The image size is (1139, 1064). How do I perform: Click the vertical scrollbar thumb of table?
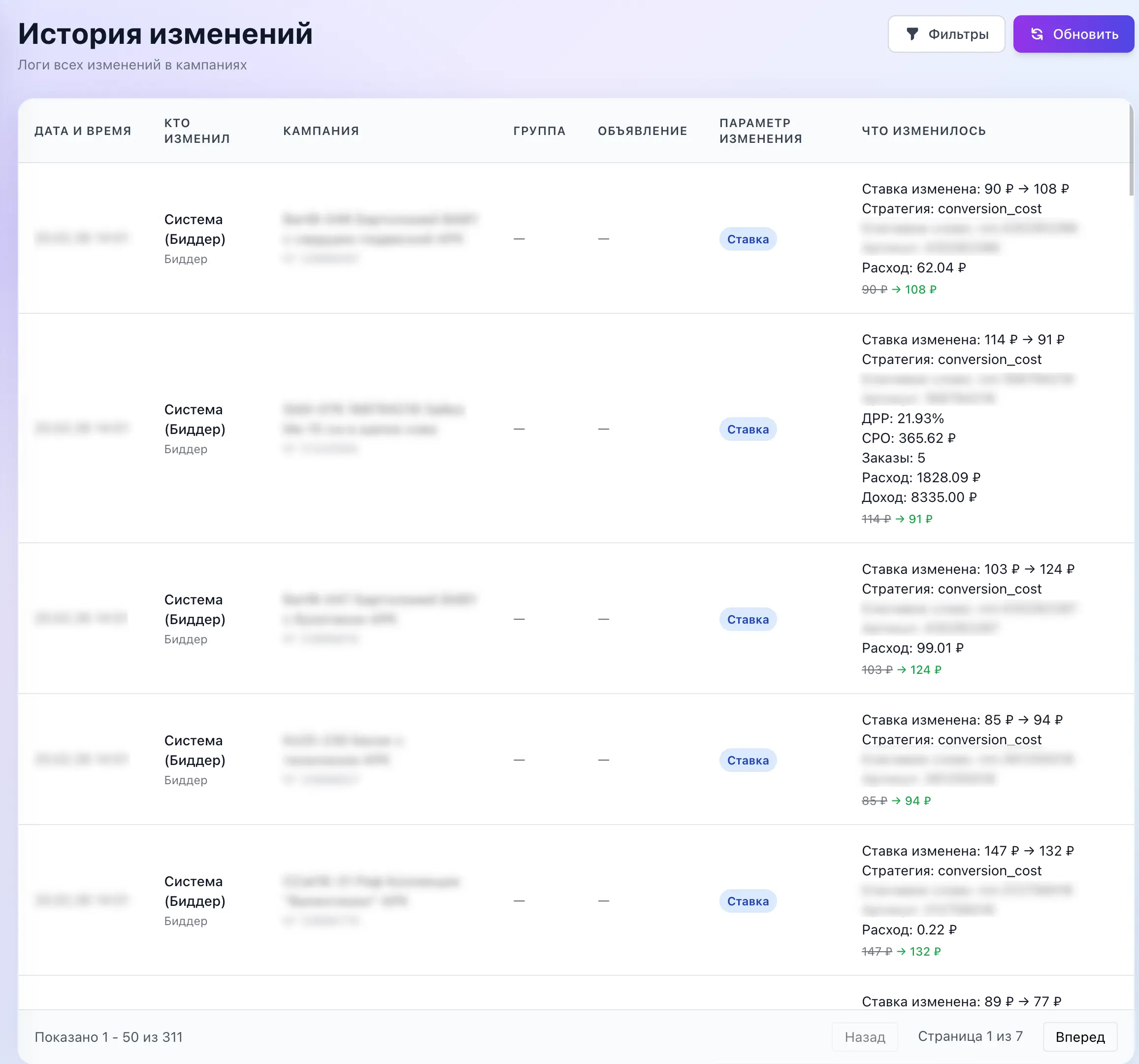tap(1132, 150)
